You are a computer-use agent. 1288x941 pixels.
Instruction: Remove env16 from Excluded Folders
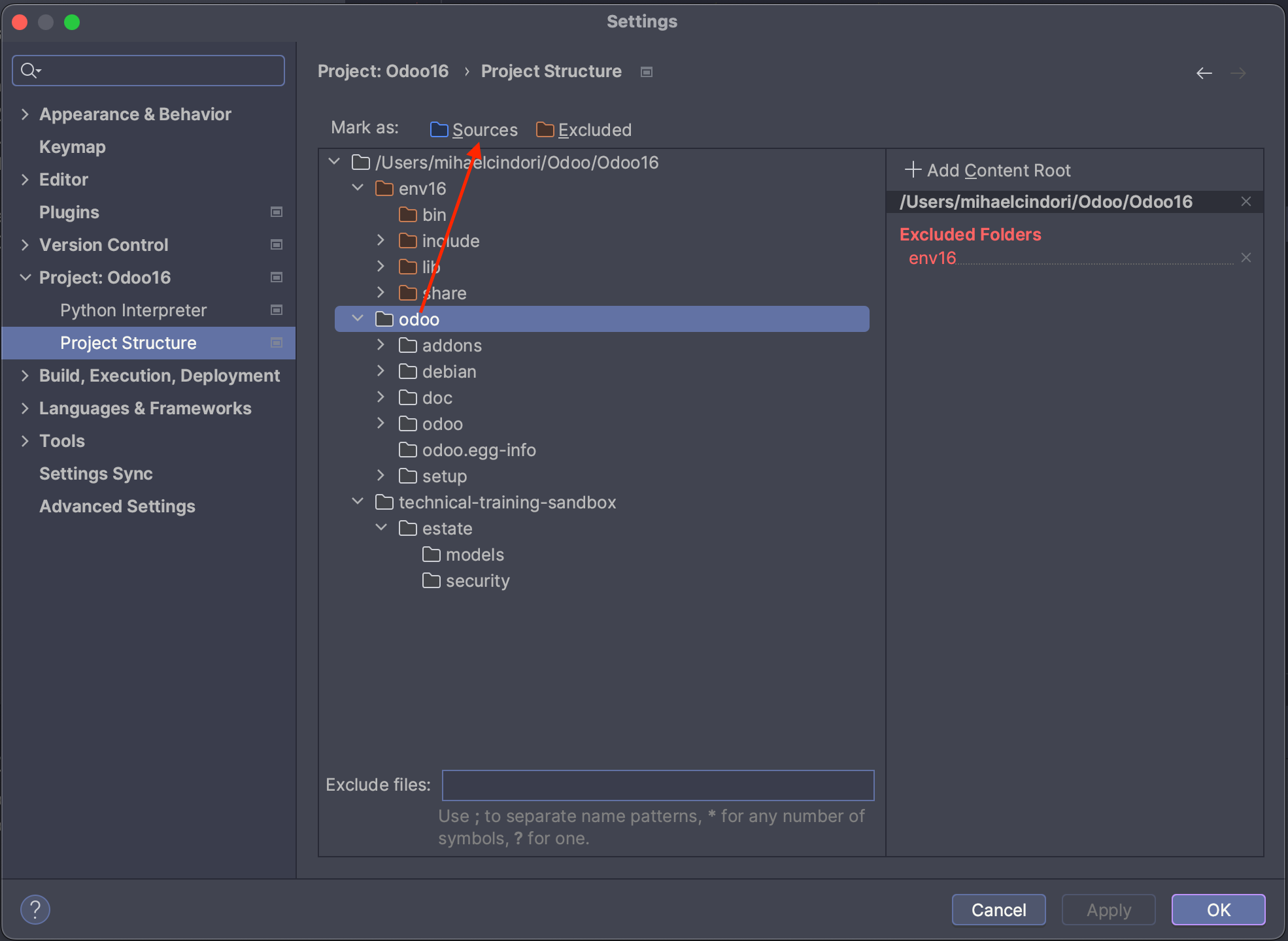coord(1246,257)
